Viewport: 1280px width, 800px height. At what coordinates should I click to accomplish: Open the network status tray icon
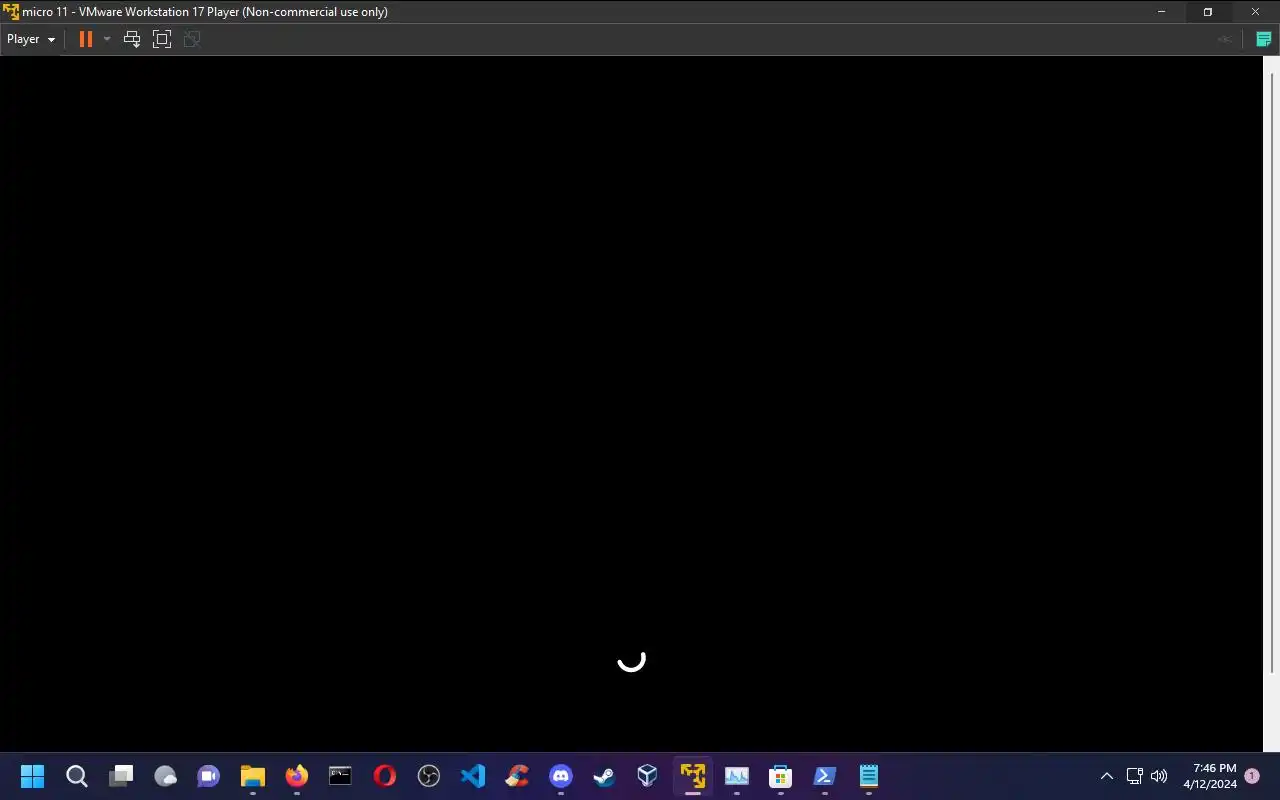pos(1135,776)
